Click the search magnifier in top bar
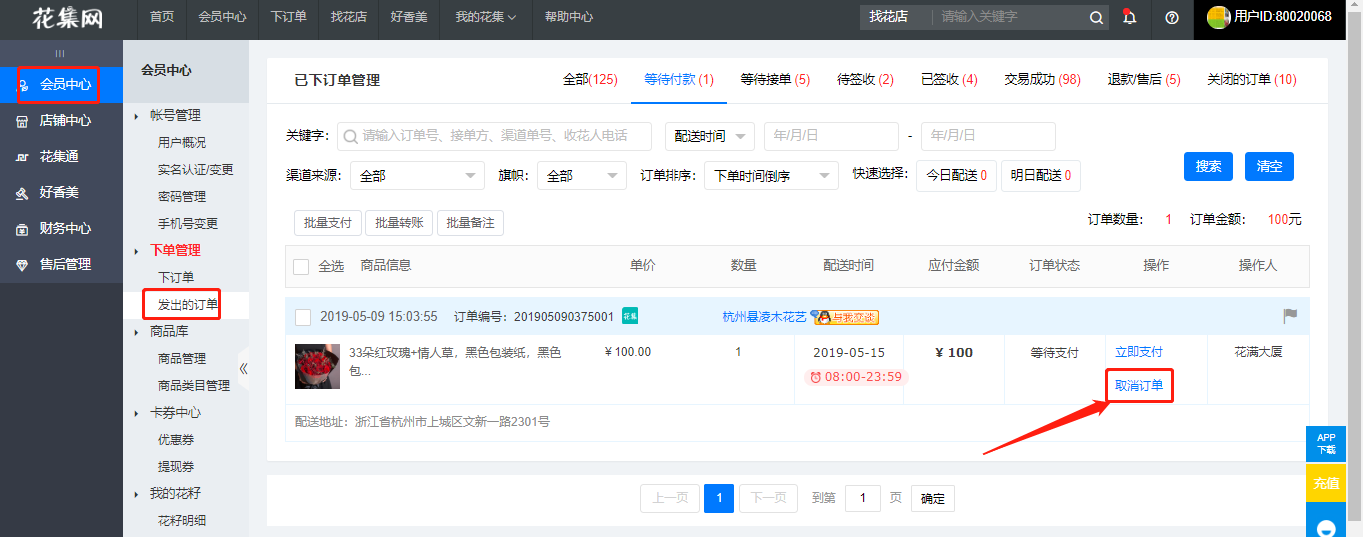Screen dimensions: 1363x537 (x=1096, y=17)
